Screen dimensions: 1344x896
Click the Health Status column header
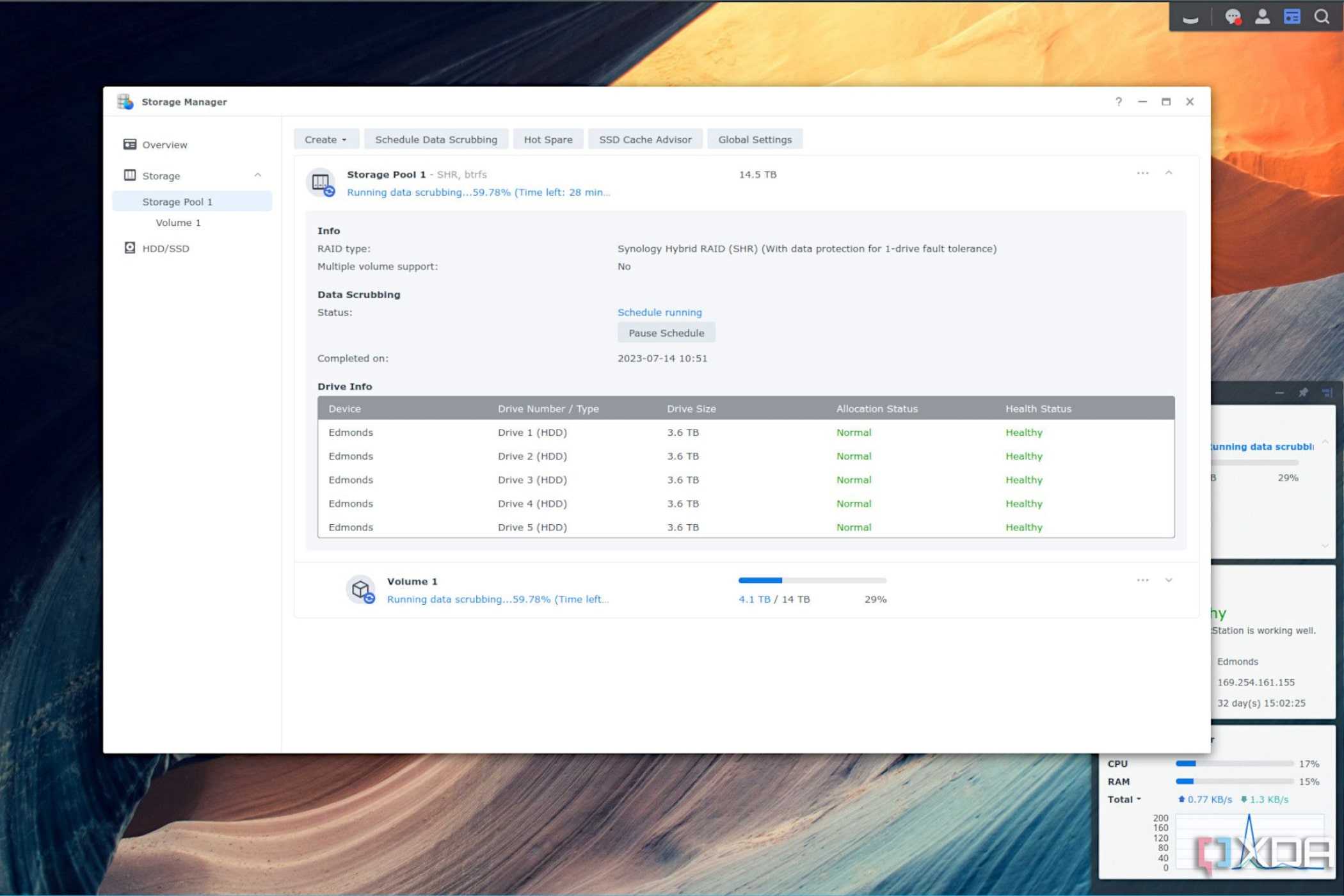tap(1038, 408)
